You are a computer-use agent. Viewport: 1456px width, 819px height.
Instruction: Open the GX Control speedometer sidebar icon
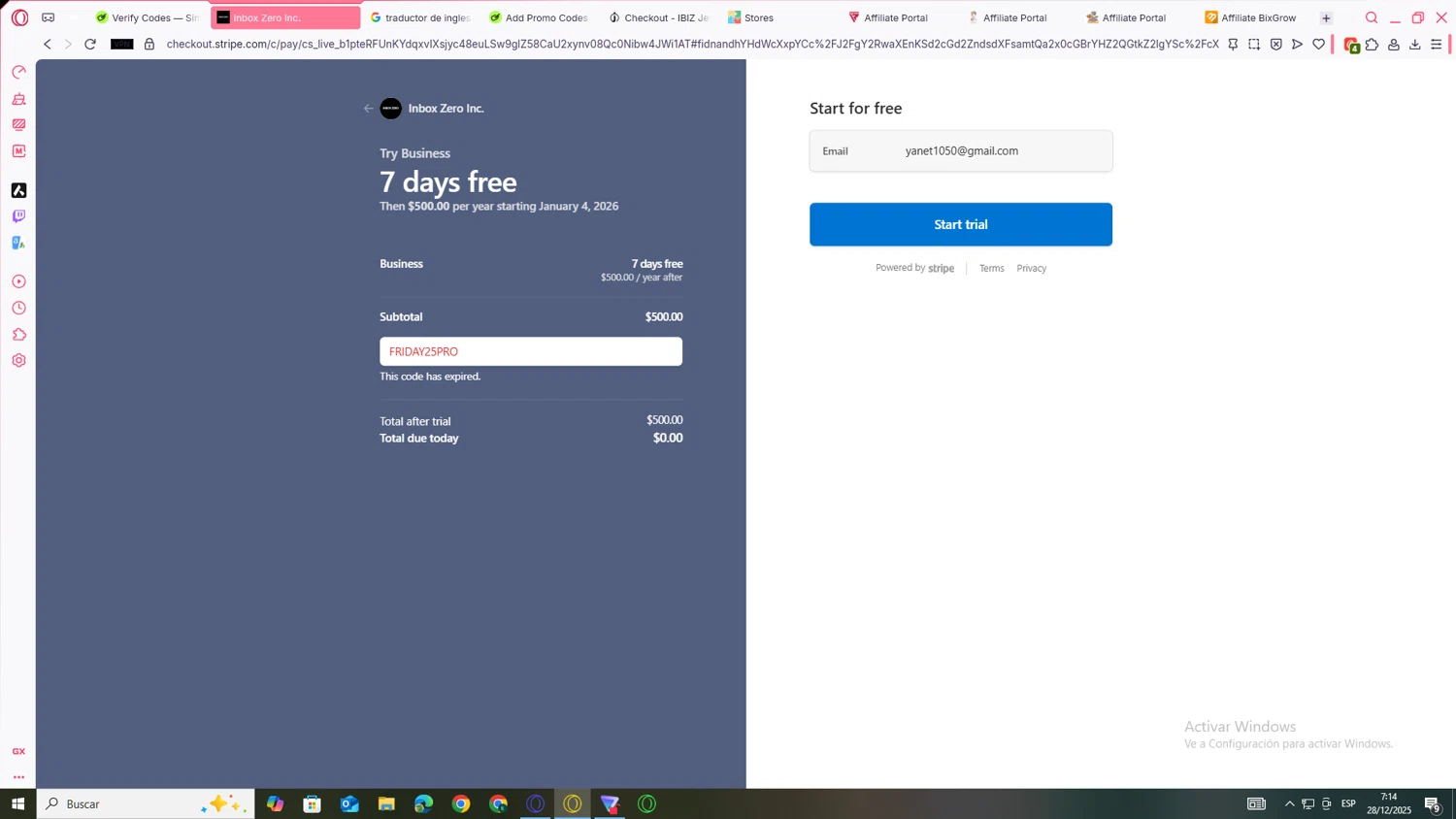click(18, 73)
